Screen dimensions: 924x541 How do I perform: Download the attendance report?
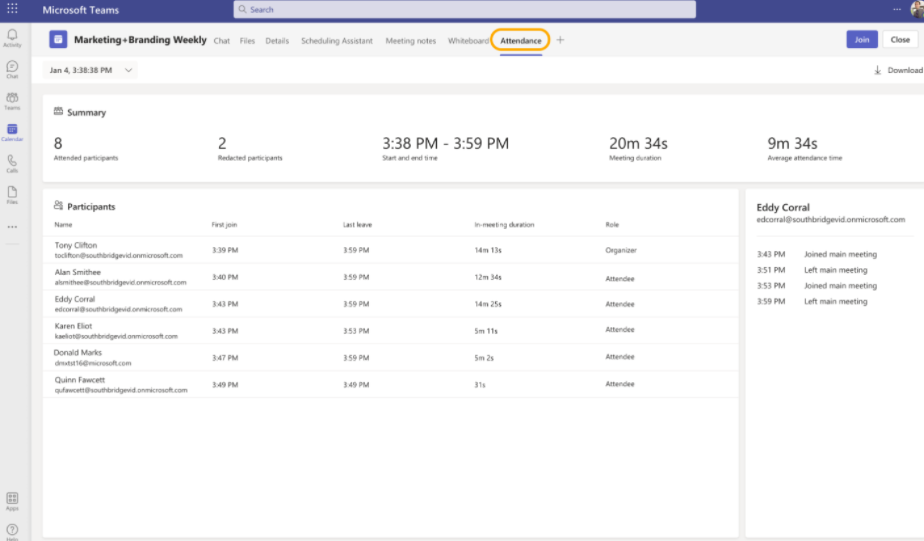pos(898,70)
